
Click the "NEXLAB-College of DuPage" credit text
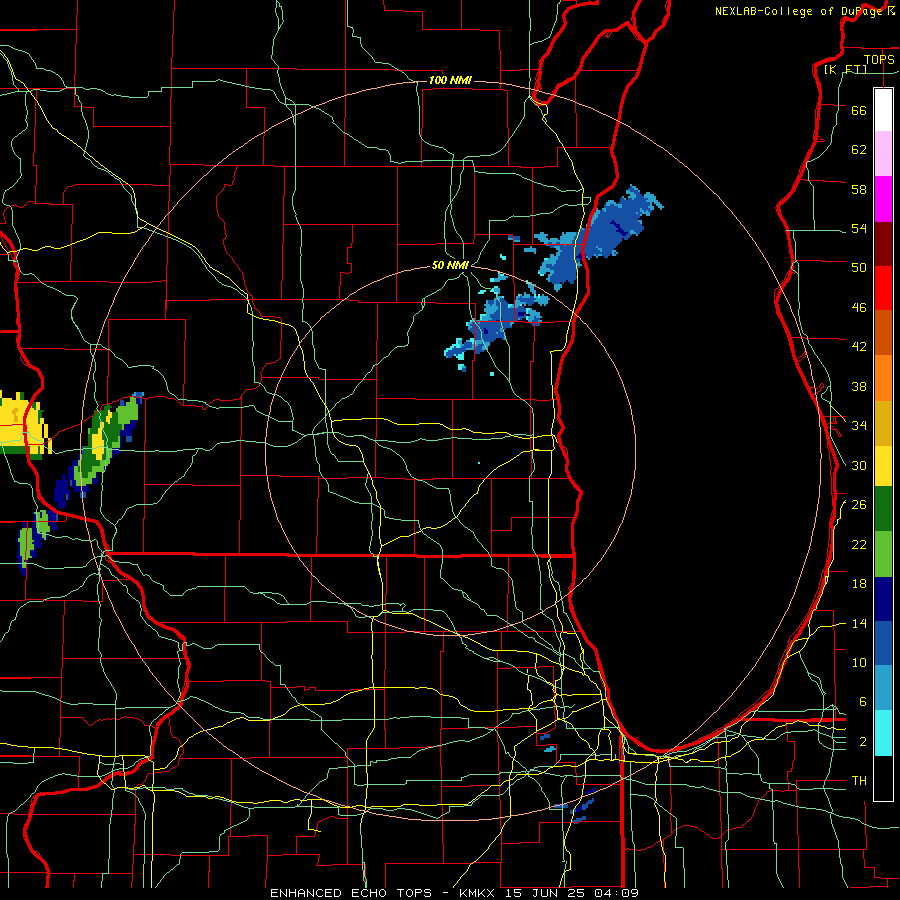tap(798, 11)
